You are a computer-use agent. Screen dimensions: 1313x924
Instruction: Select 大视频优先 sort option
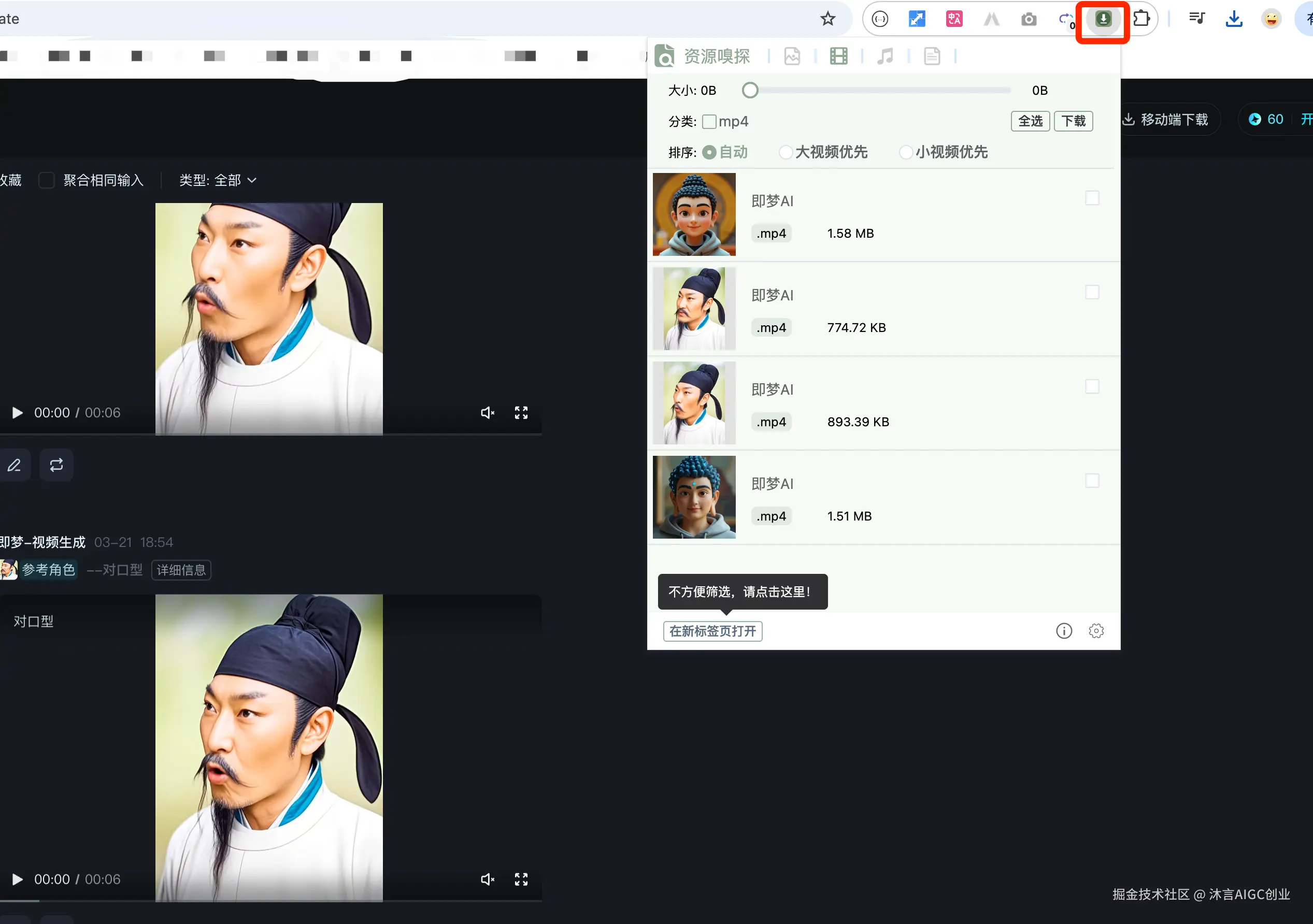point(786,152)
